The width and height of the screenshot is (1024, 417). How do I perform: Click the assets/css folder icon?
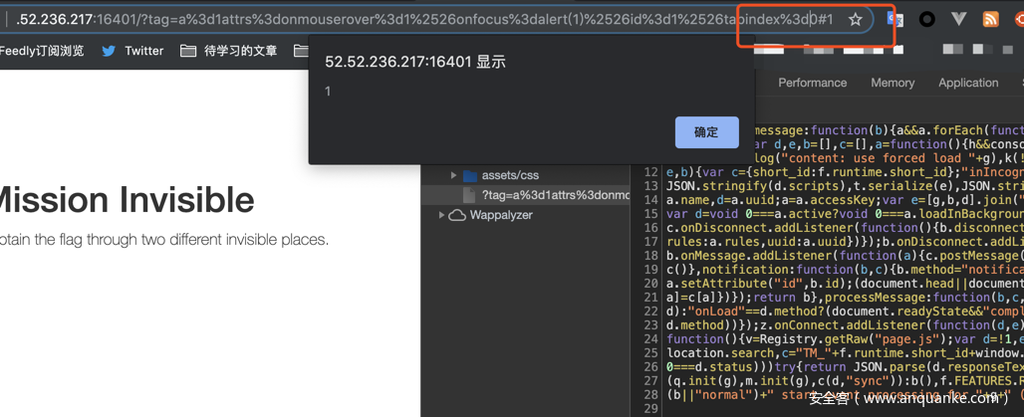coord(470,175)
